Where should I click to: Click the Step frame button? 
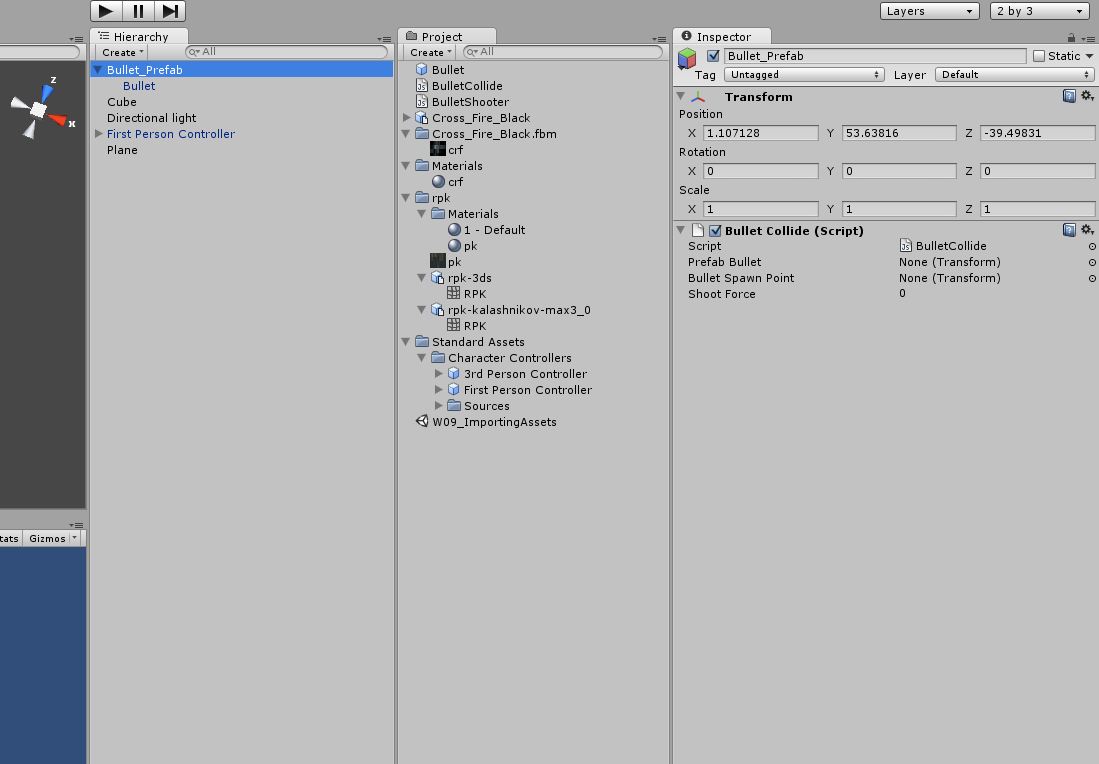pyautogui.click(x=168, y=11)
